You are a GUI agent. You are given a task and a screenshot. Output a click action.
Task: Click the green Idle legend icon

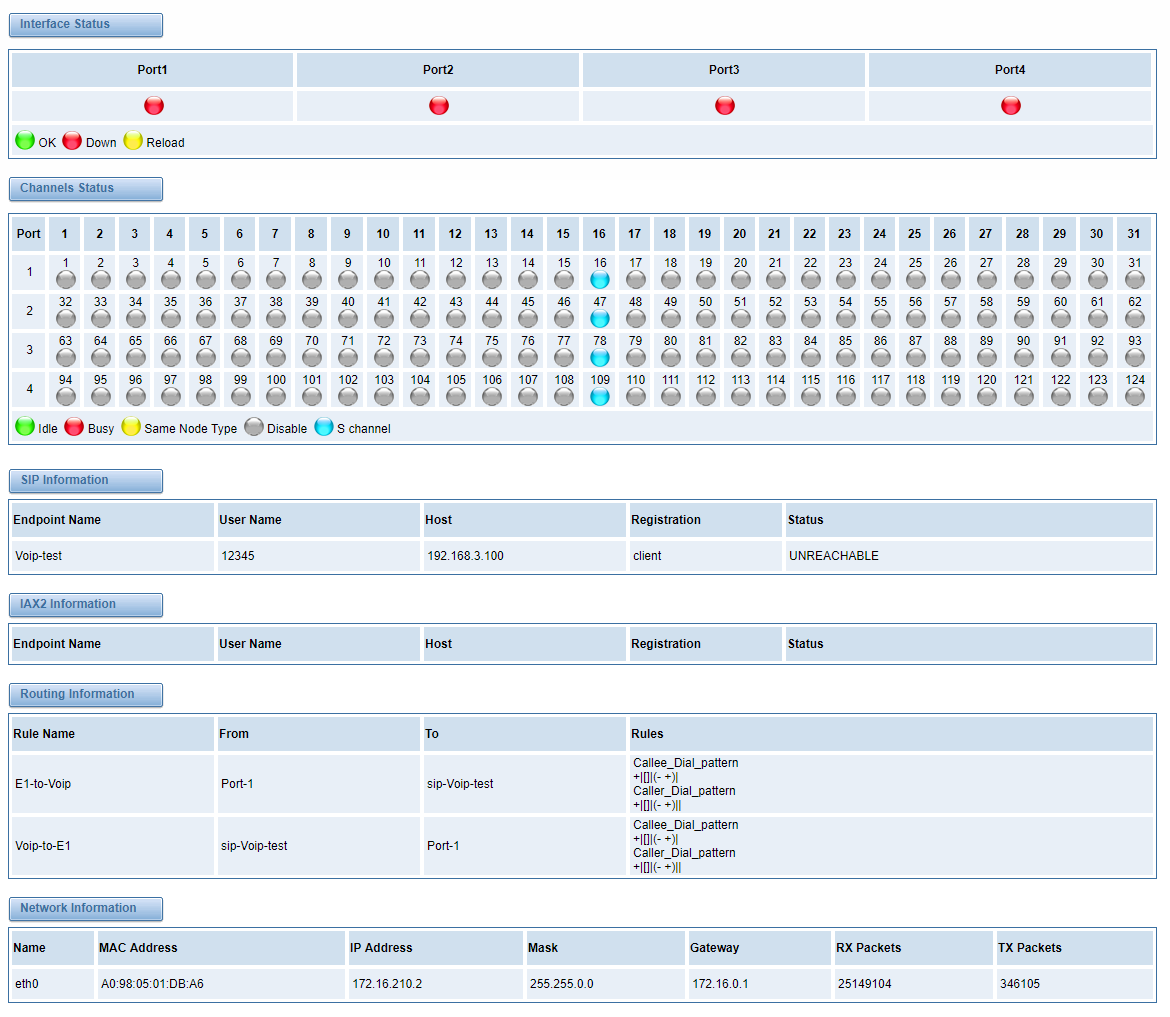coord(25,426)
